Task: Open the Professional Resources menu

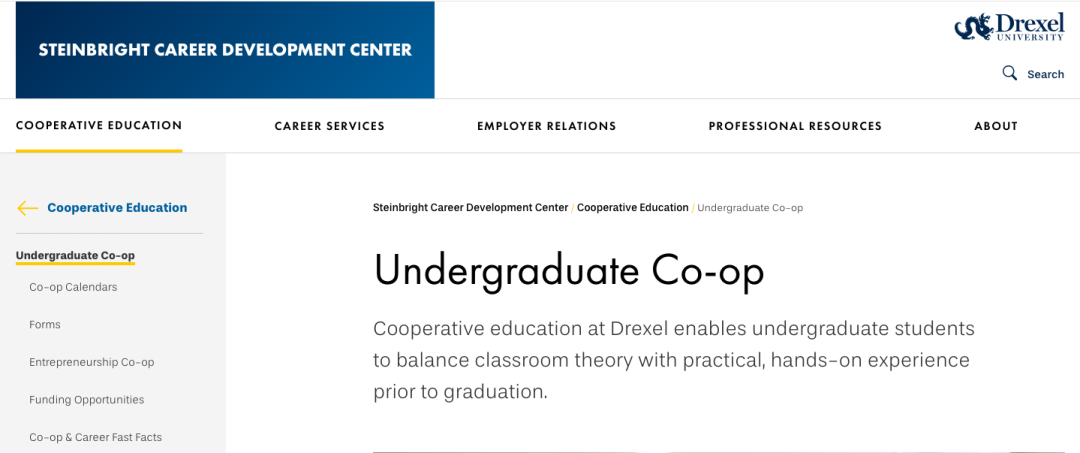Action: point(795,127)
